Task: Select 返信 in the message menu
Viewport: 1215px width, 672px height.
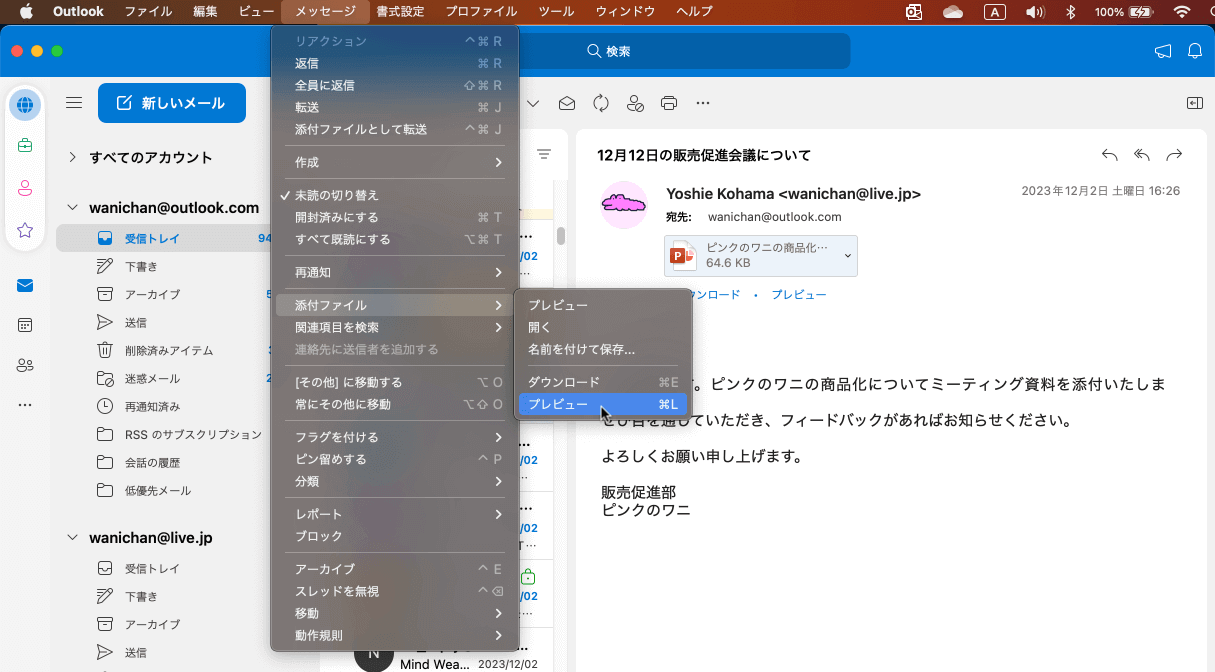Action: [x=395, y=63]
